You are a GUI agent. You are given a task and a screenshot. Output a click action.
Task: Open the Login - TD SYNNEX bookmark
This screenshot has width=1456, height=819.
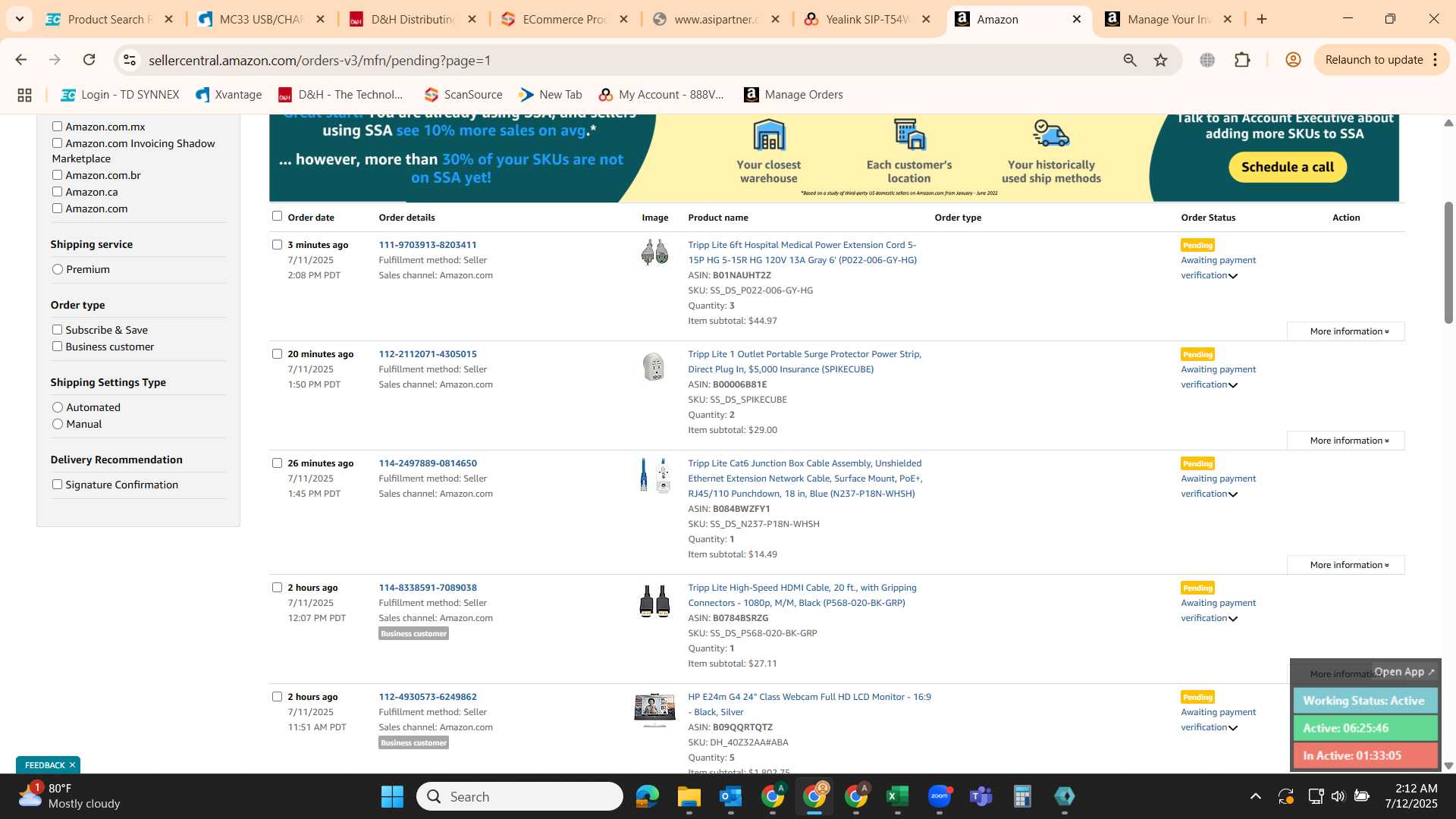click(121, 95)
